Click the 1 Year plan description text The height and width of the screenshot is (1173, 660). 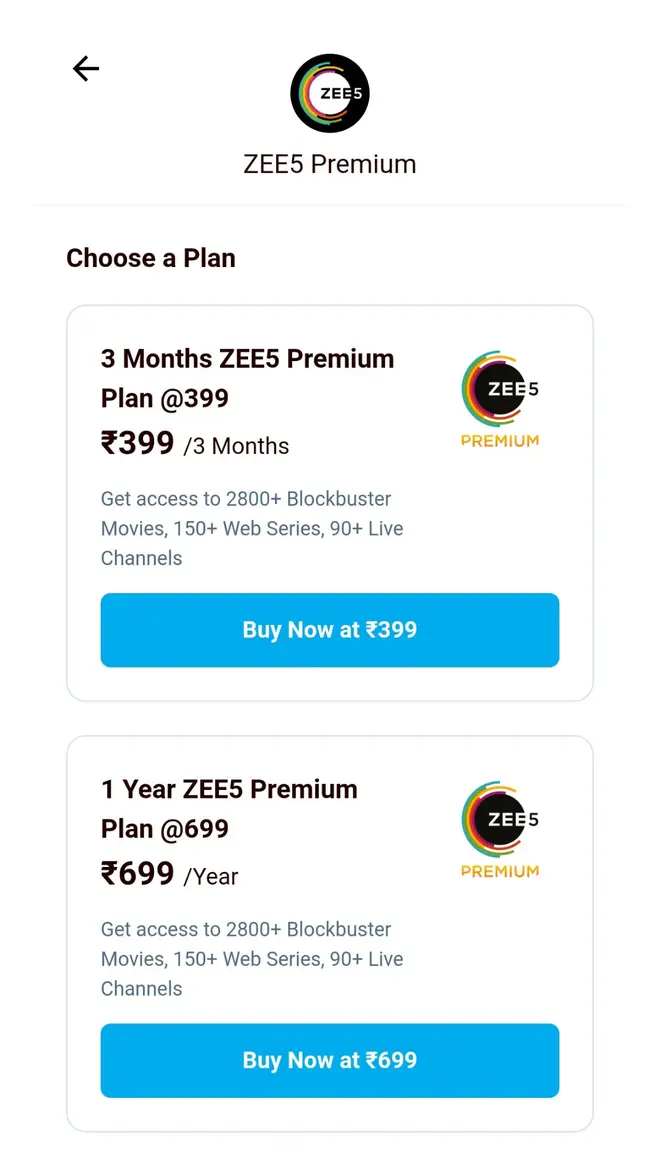pyautogui.click(x=252, y=958)
